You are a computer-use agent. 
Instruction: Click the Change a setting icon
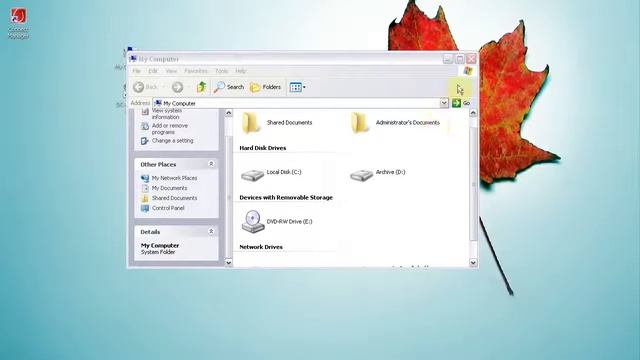click(145, 141)
